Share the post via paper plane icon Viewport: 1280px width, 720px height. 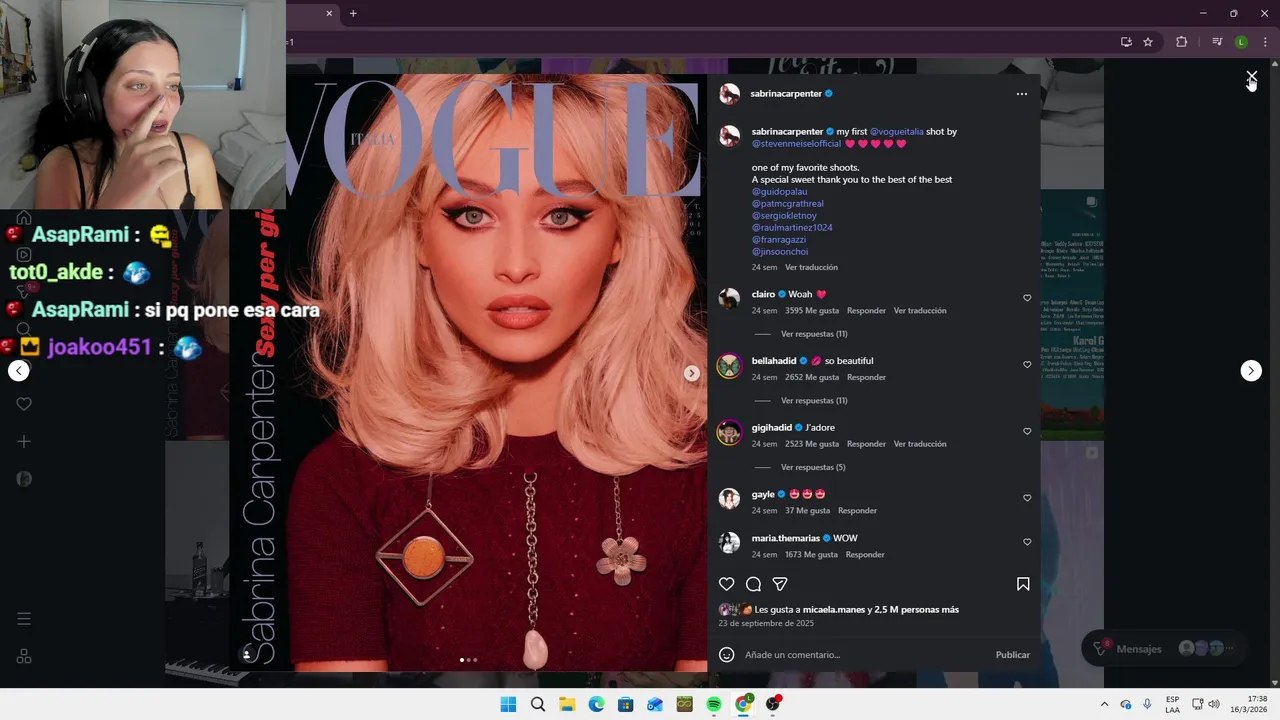(780, 584)
